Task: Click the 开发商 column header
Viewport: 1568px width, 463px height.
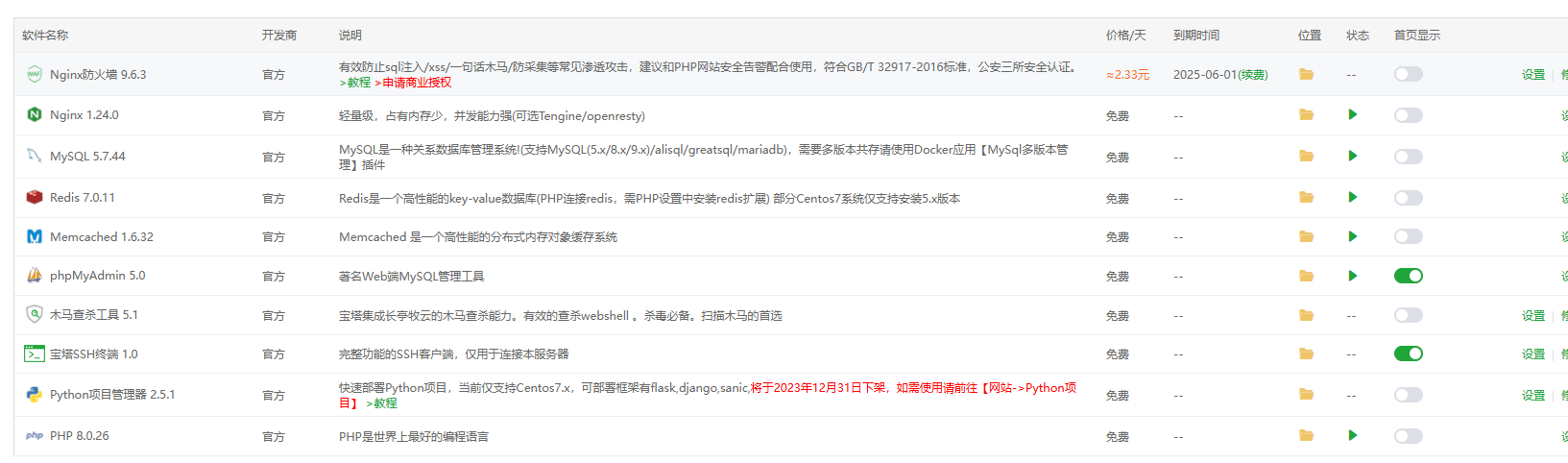Action: [x=279, y=35]
